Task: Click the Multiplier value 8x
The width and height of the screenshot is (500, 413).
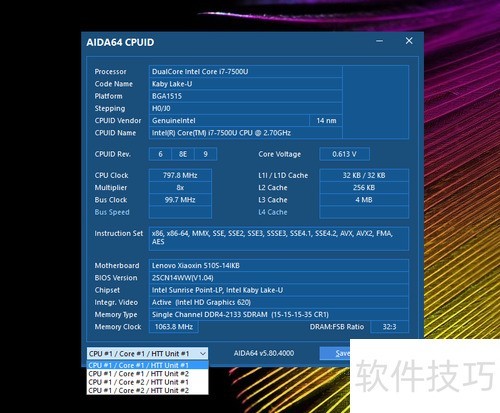Action: click(x=180, y=188)
